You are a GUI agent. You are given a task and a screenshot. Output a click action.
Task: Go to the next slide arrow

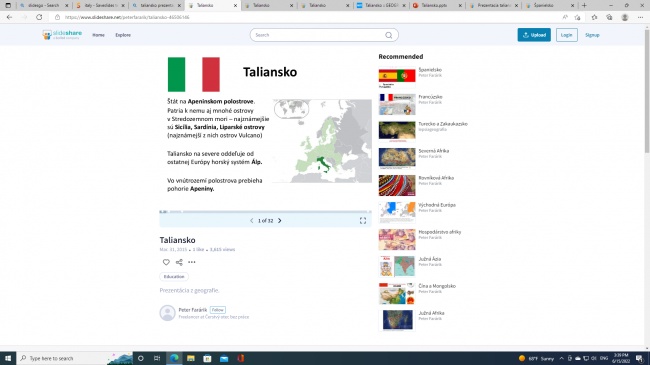click(280, 221)
